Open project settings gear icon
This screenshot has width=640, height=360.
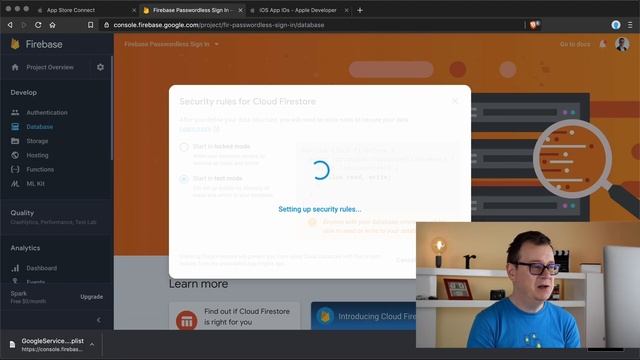click(x=100, y=67)
